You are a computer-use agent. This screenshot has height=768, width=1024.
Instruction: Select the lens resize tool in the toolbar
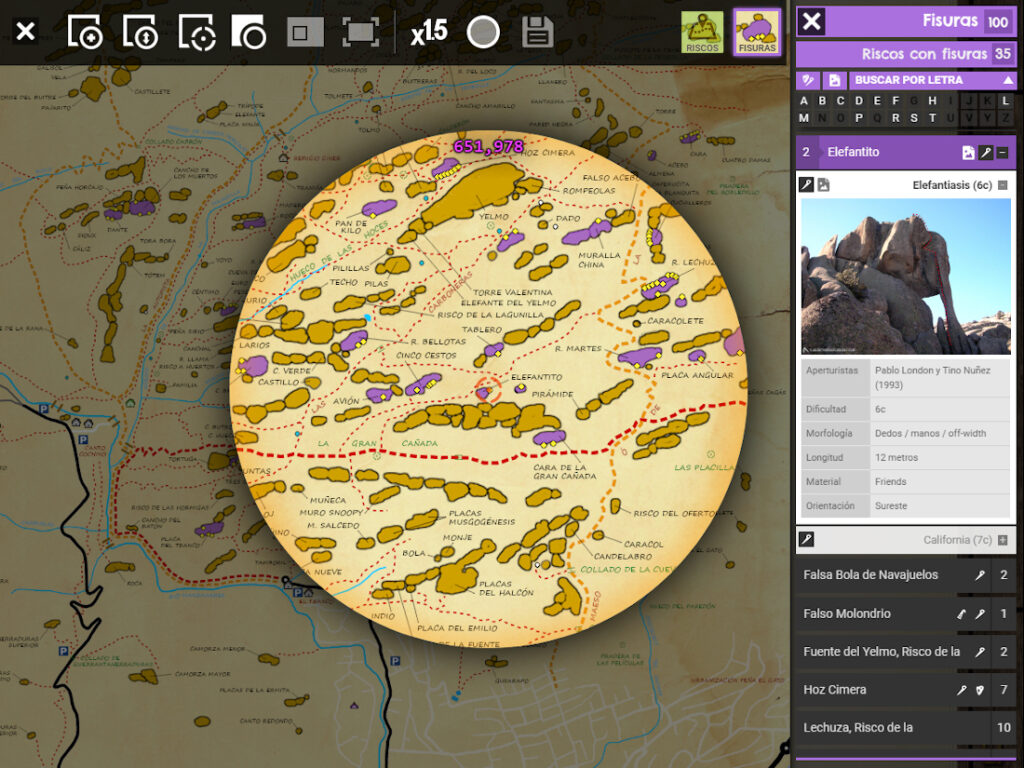(140, 33)
